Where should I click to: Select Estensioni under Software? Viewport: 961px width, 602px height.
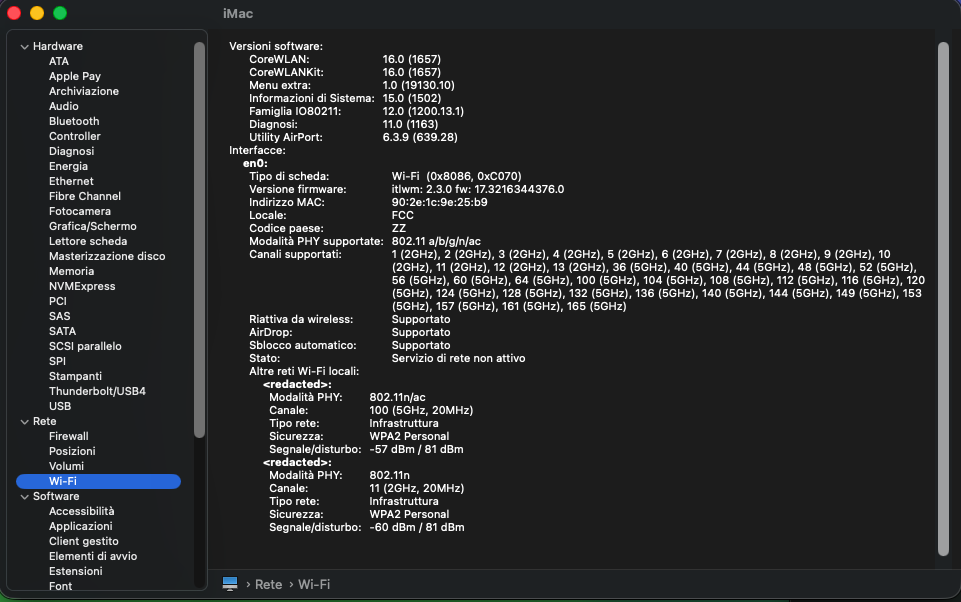coord(76,571)
